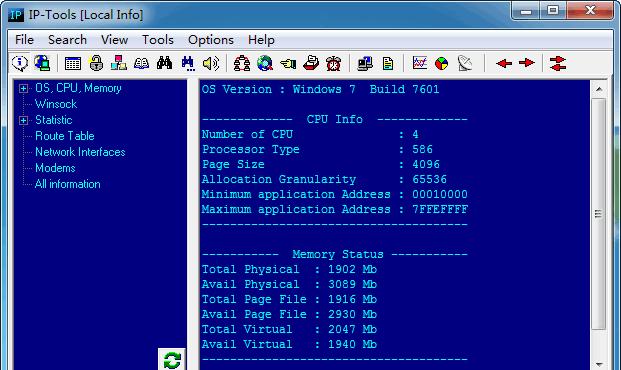Click the pointing hand Finger icon
This screenshot has width=621, height=370.
point(288,63)
